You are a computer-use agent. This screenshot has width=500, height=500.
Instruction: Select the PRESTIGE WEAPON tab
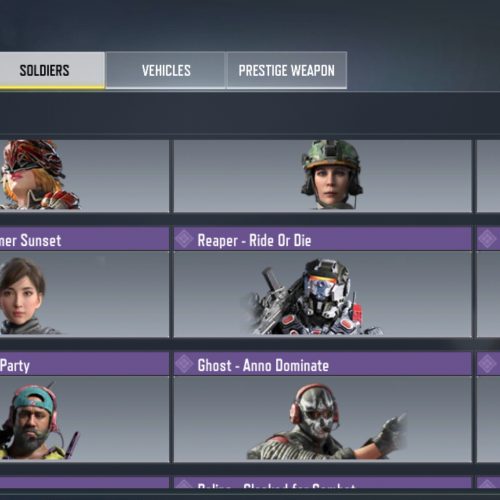287,70
